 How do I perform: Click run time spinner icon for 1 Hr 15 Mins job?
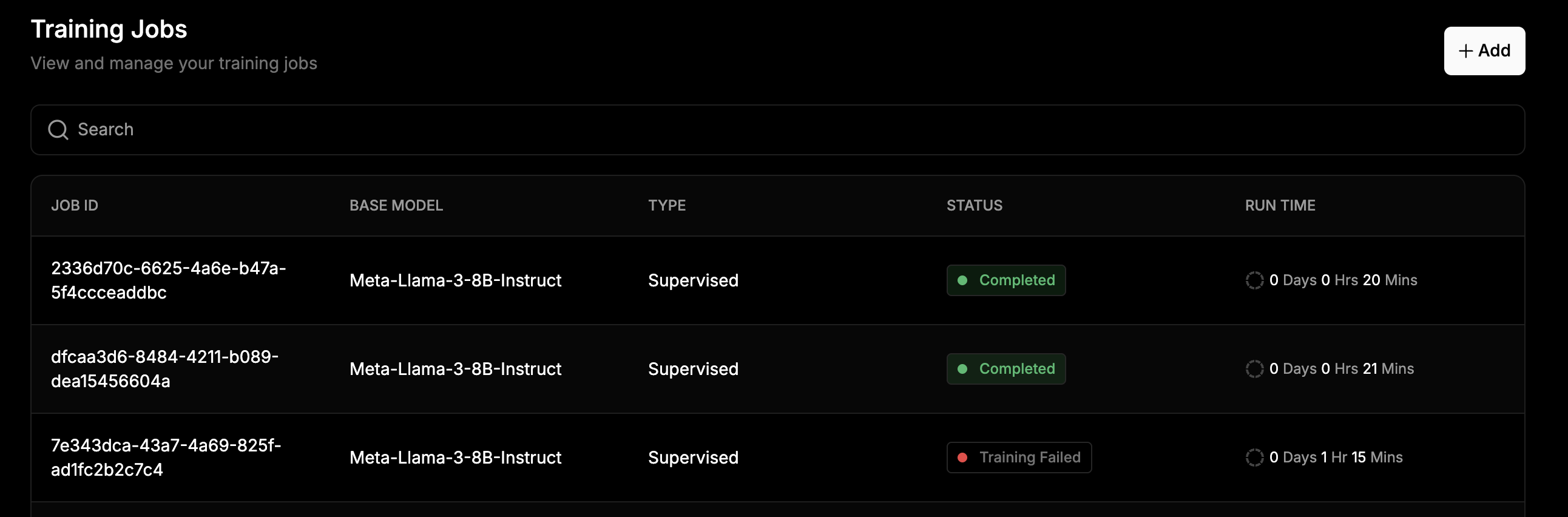[x=1254, y=458]
